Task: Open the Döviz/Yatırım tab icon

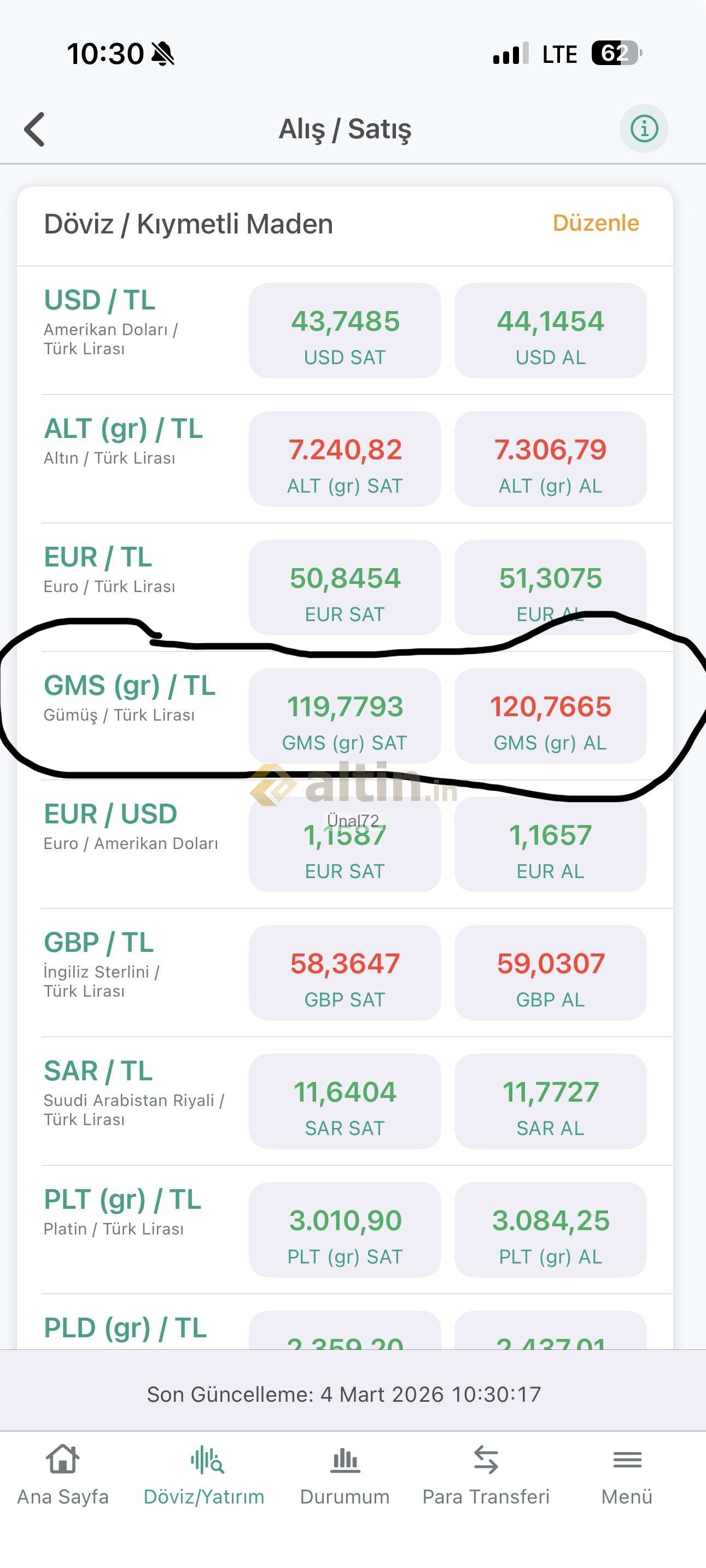Action: [207, 1460]
